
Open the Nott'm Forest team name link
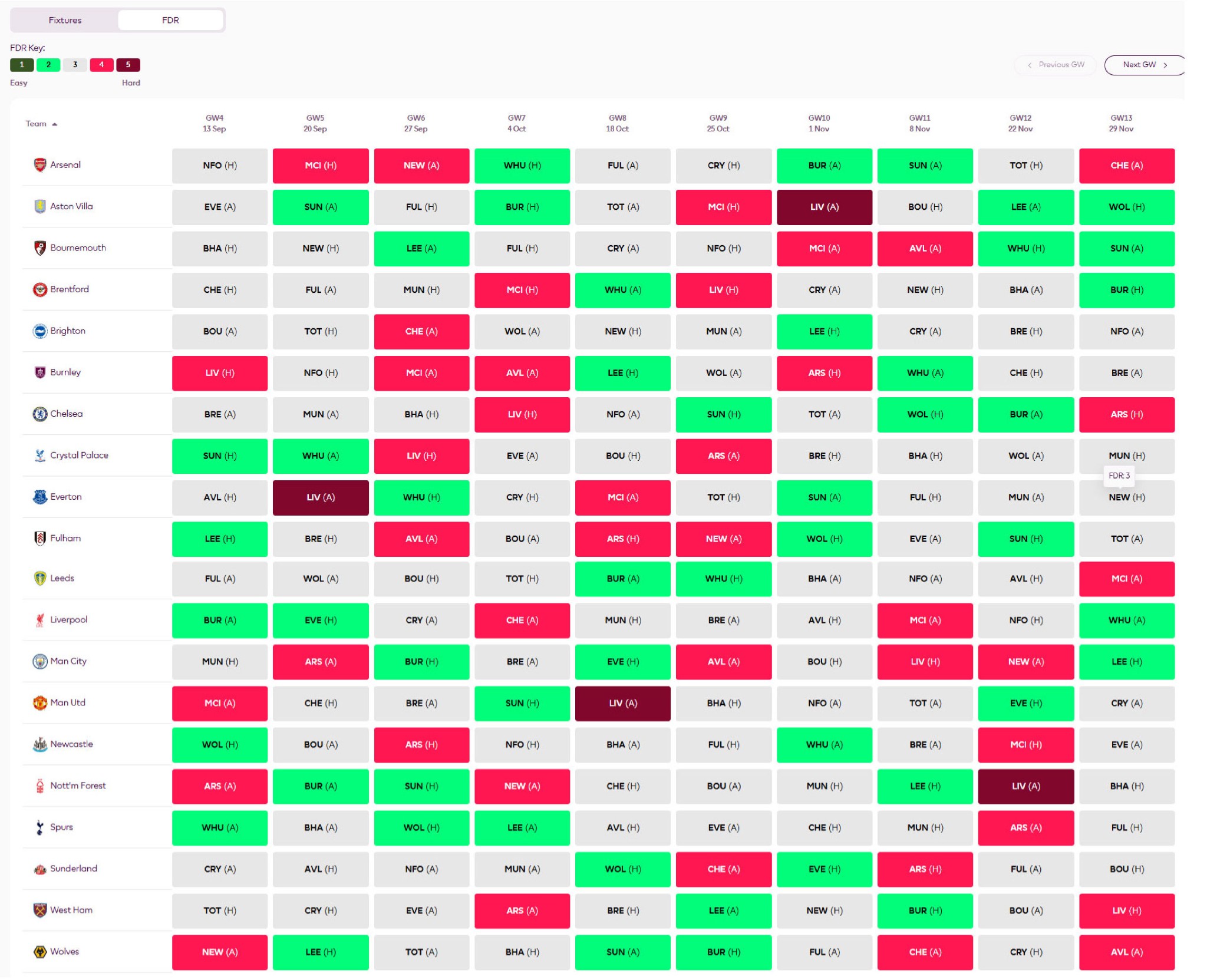click(78, 786)
